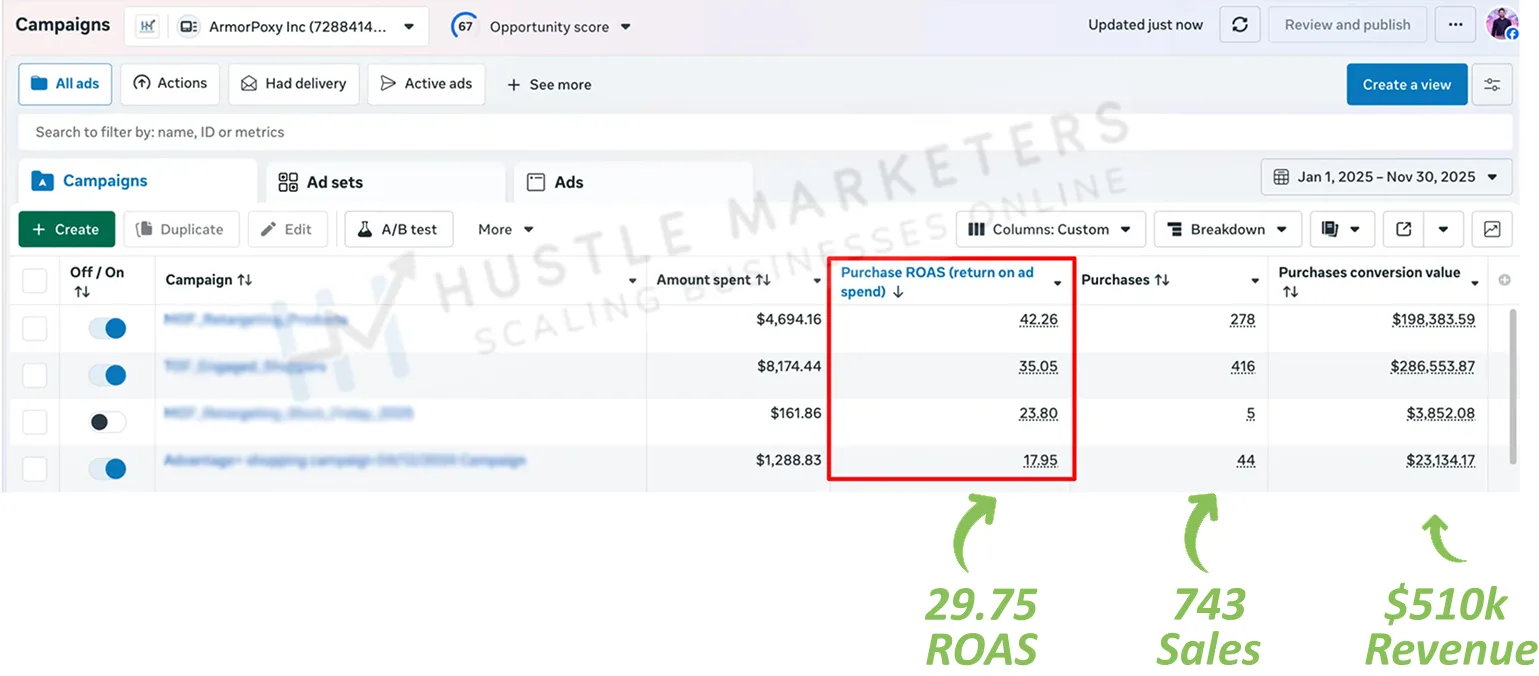This screenshot has height=676, width=1539.
Task: Click the 278 purchases value
Action: pos(1243,320)
